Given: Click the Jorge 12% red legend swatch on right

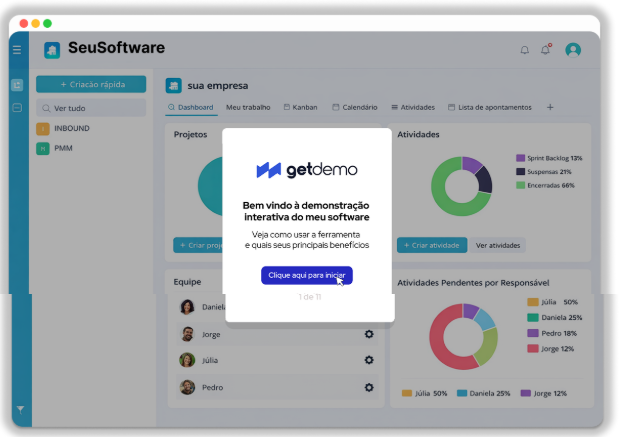Looking at the screenshot, I should click(x=533, y=349).
